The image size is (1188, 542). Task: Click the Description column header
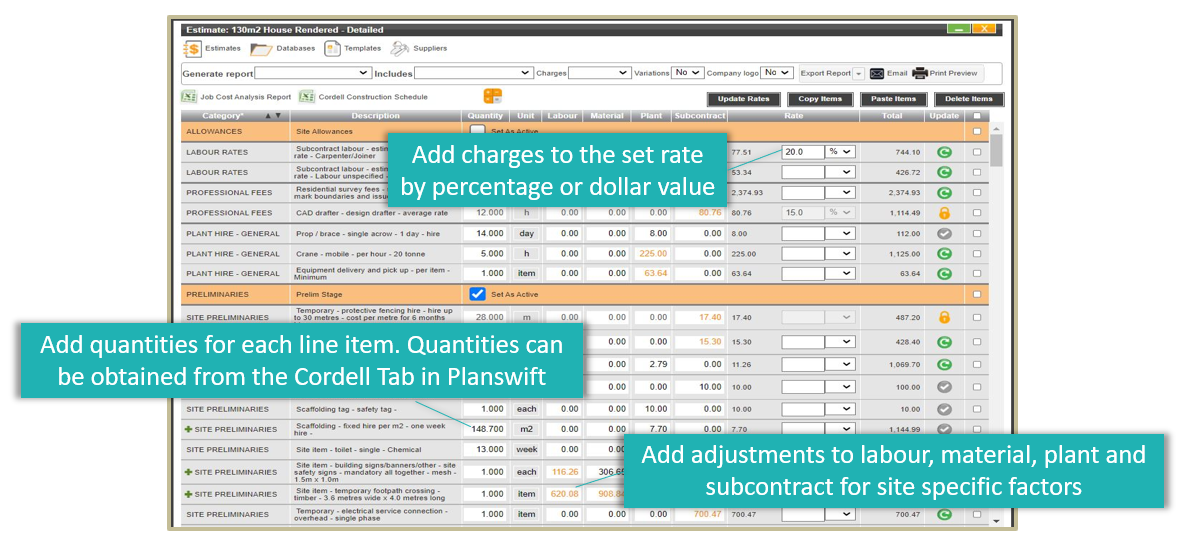(x=375, y=116)
